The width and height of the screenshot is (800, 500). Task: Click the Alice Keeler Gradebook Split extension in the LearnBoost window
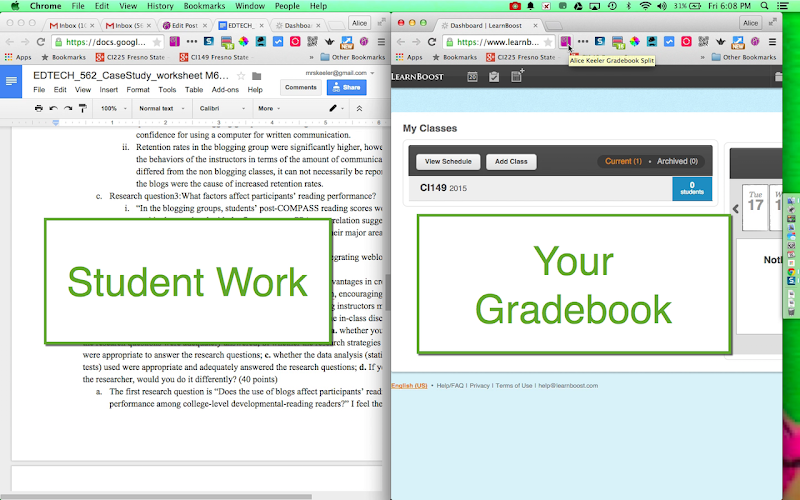tap(565, 42)
